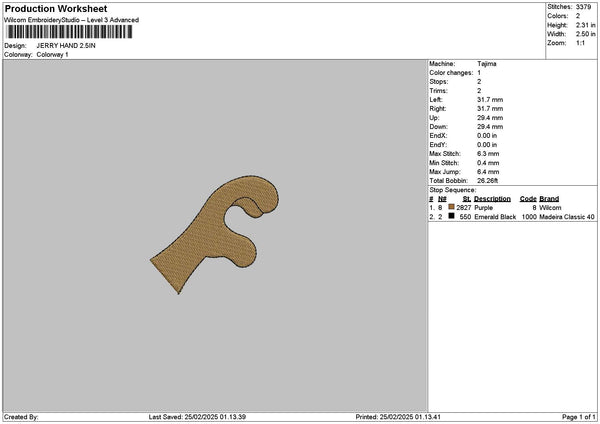Click the Description column header
The image size is (600, 424).
tap(492, 198)
